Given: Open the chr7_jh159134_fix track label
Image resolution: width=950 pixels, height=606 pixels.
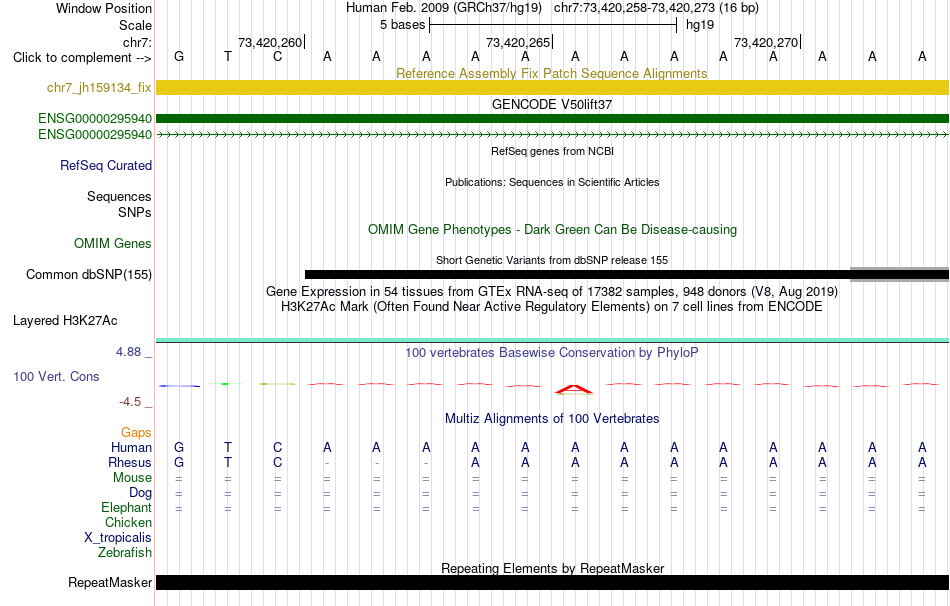Looking at the screenshot, I should coord(99,87).
